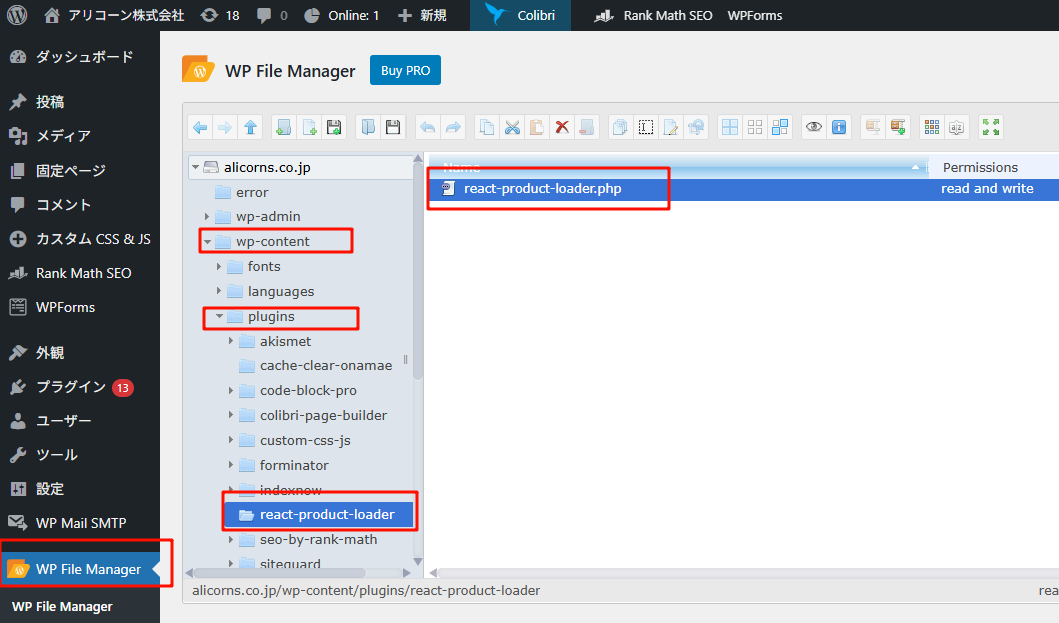Click the Colibri link in admin bar
This screenshot has height=623, width=1059.
point(520,15)
